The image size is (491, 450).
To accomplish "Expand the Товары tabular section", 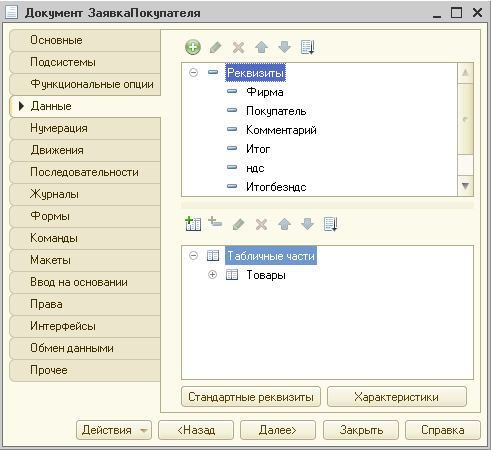I will click(x=212, y=275).
